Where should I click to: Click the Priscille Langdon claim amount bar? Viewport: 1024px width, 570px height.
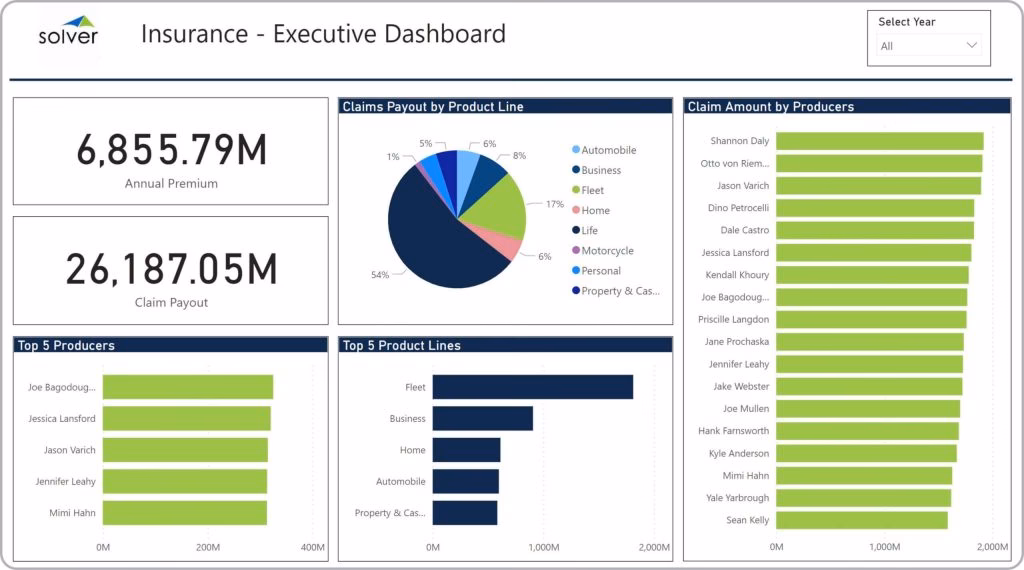(871, 319)
